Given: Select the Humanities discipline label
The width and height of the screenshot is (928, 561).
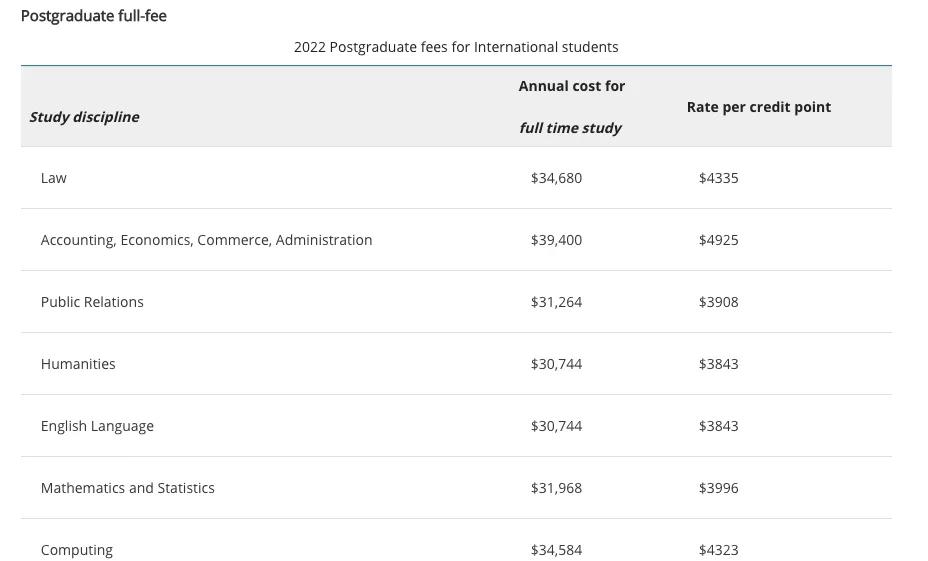Looking at the screenshot, I should pyautogui.click(x=78, y=364).
